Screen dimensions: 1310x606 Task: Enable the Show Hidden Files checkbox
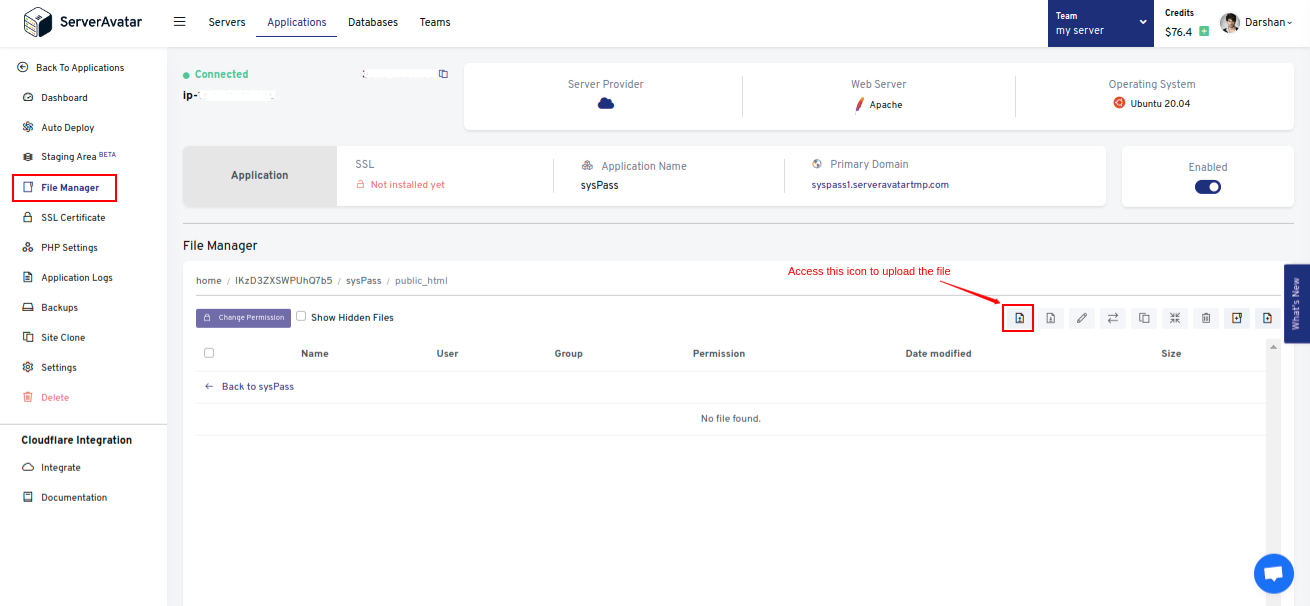(300, 316)
